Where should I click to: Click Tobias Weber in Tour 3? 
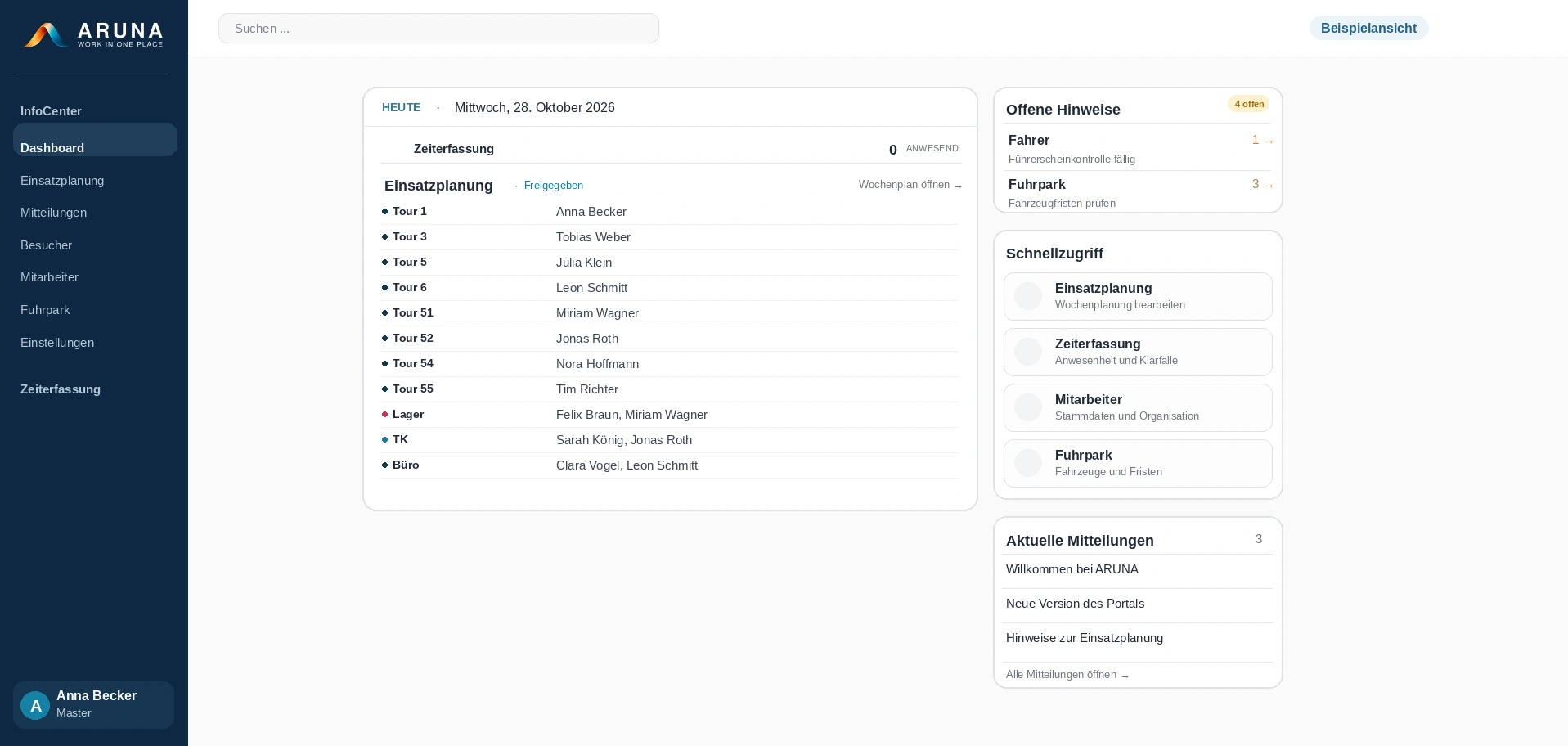[x=593, y=237]
